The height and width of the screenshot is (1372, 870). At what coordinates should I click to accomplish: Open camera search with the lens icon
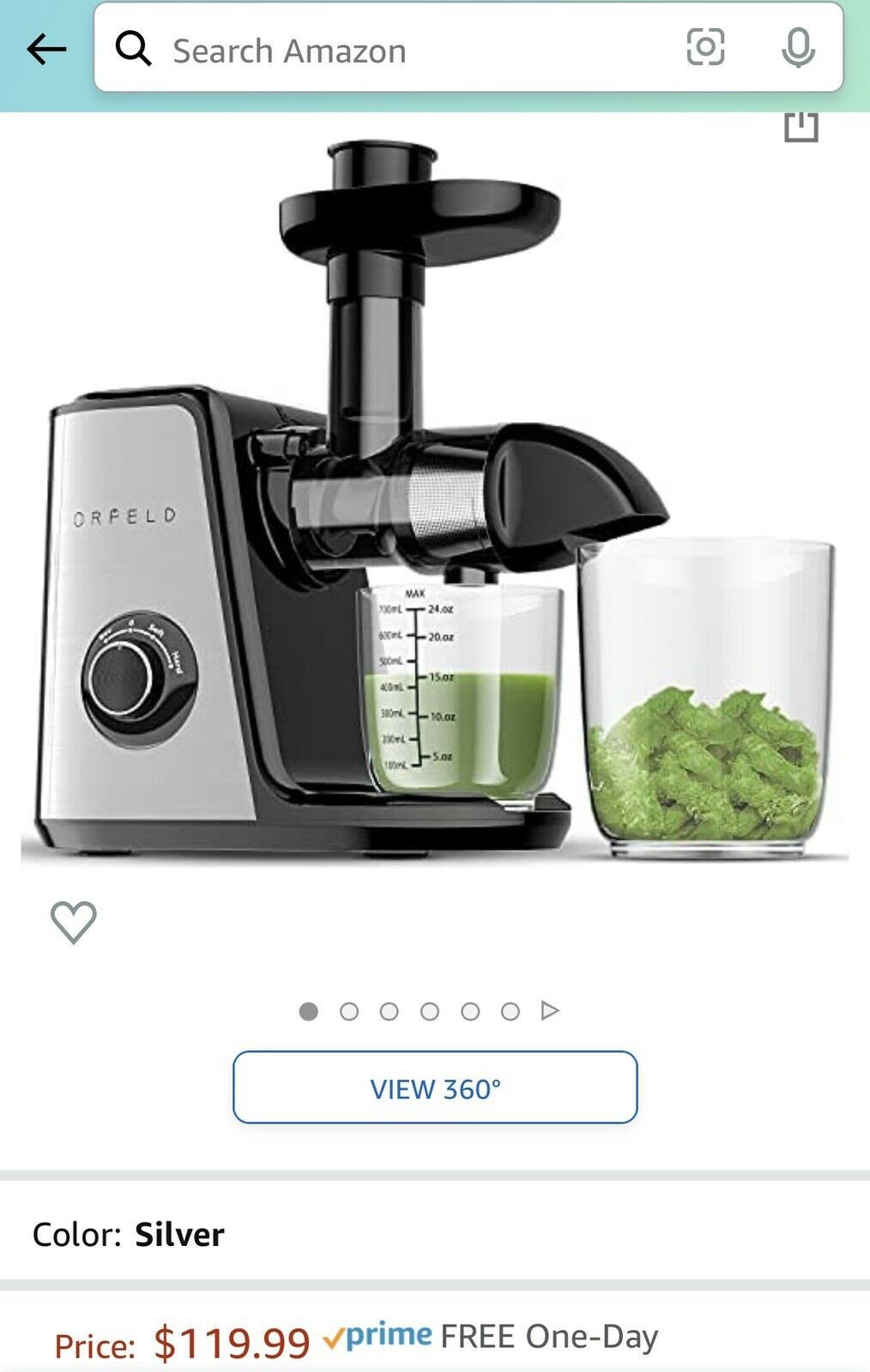705,47
